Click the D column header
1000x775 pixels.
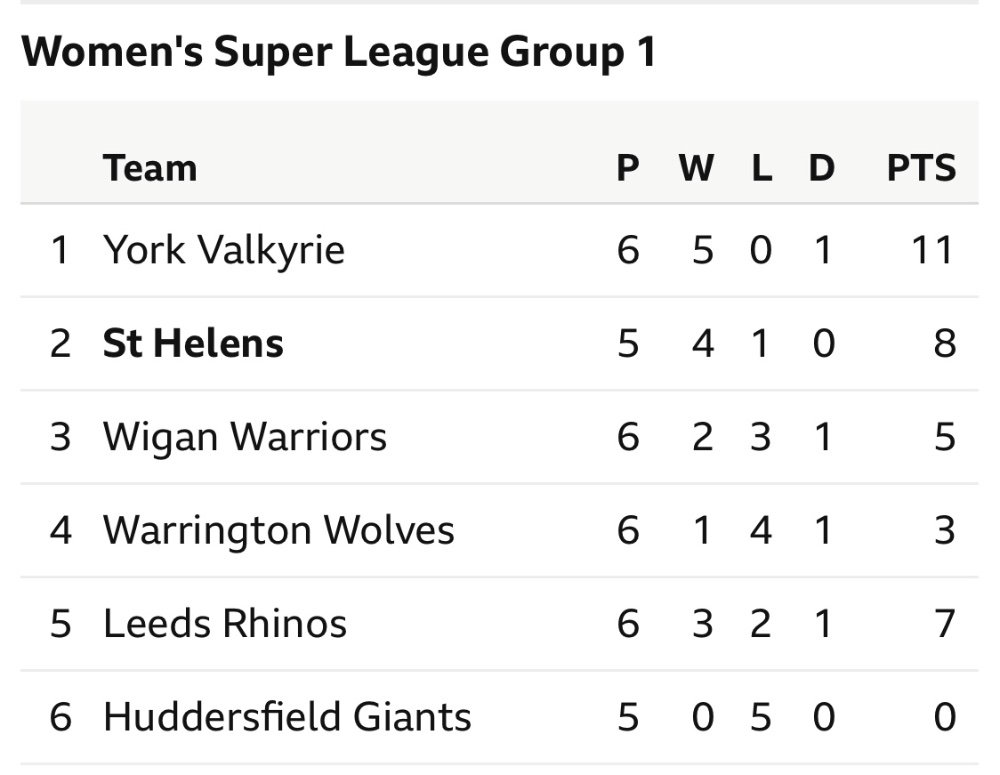click(821, 168)
